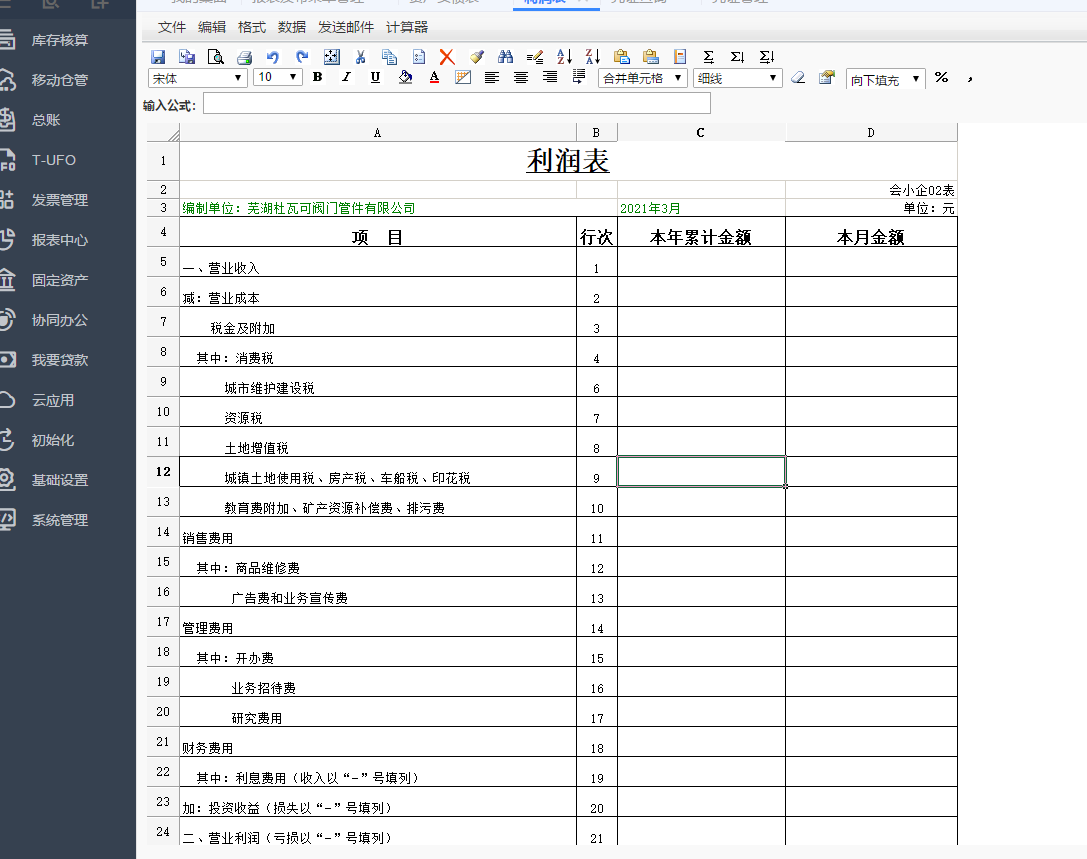Open 发票管理 in sidebar

(x=60, y=200)
